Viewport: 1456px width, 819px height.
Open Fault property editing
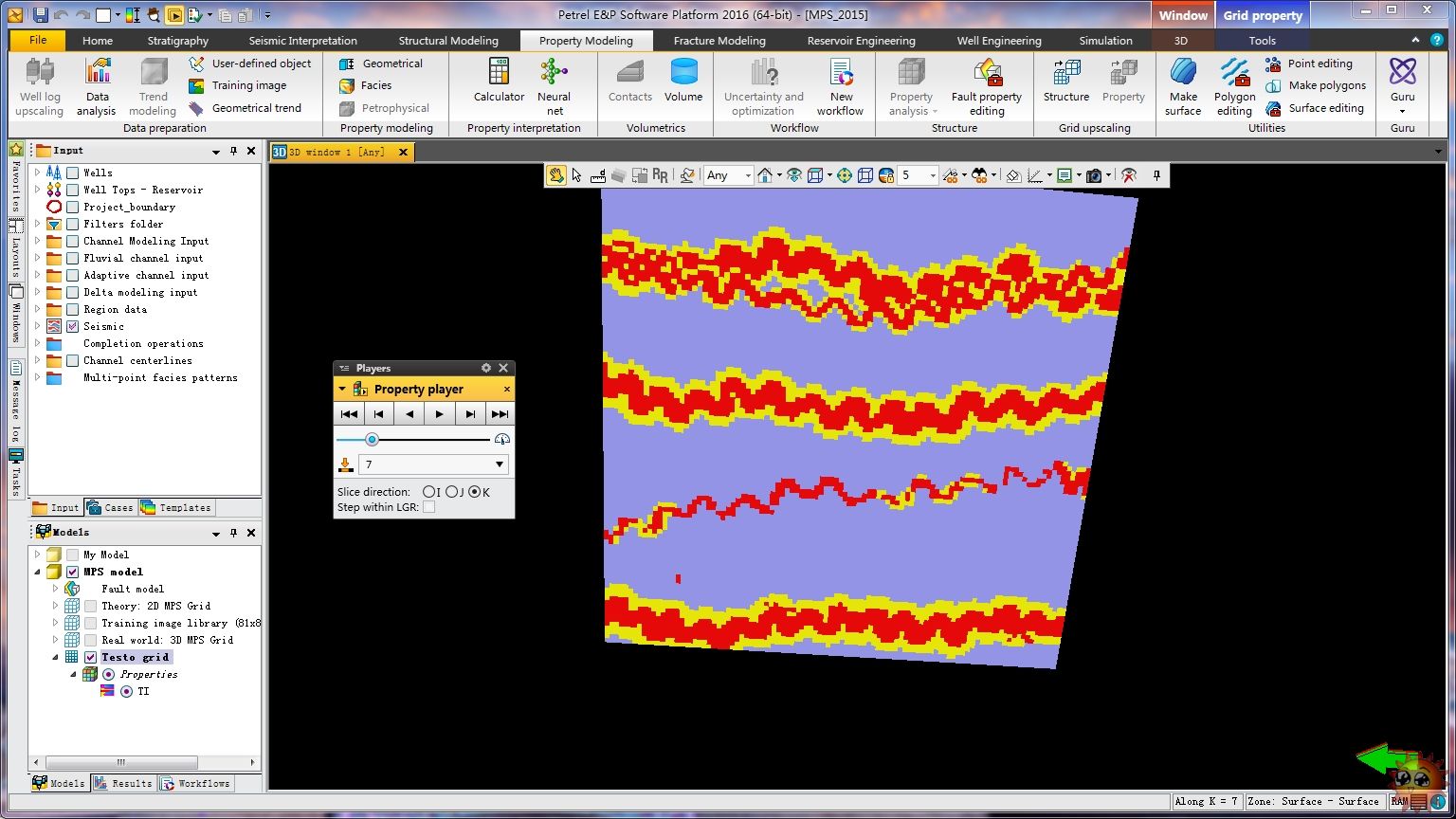tap(987, 87)
